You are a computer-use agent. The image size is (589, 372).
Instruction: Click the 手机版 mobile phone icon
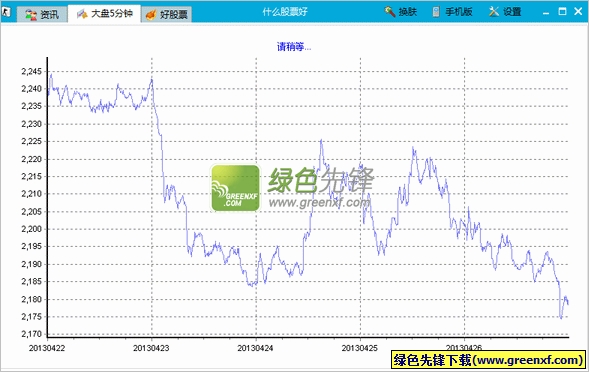click(436, 12)
